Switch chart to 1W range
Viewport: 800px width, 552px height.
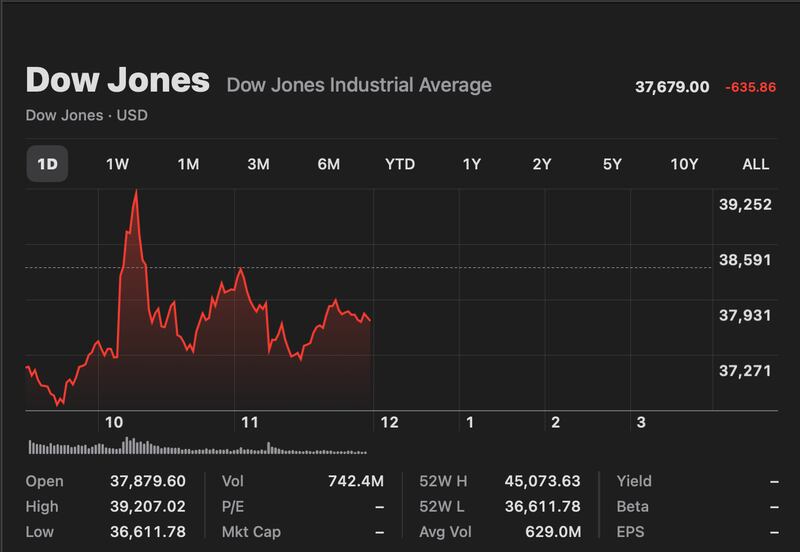click(117, 164)
